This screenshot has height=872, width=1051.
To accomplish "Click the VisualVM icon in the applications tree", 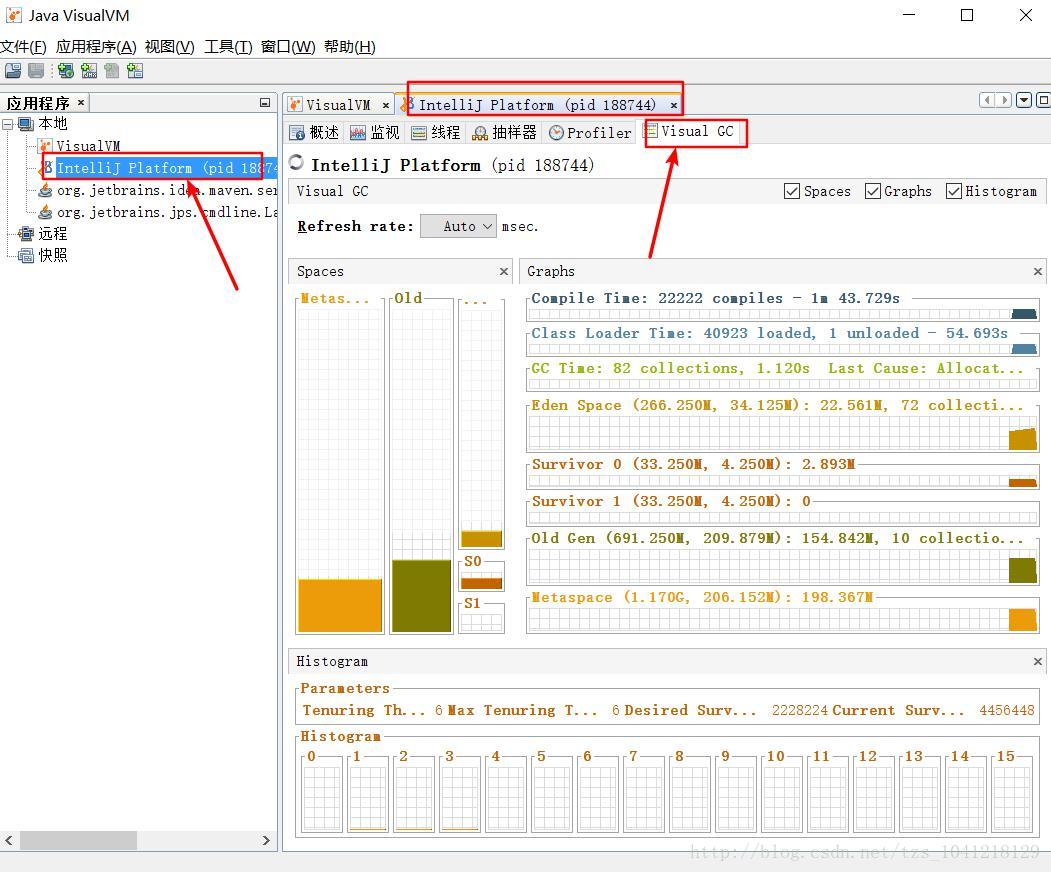I will (x=45, y=145).
